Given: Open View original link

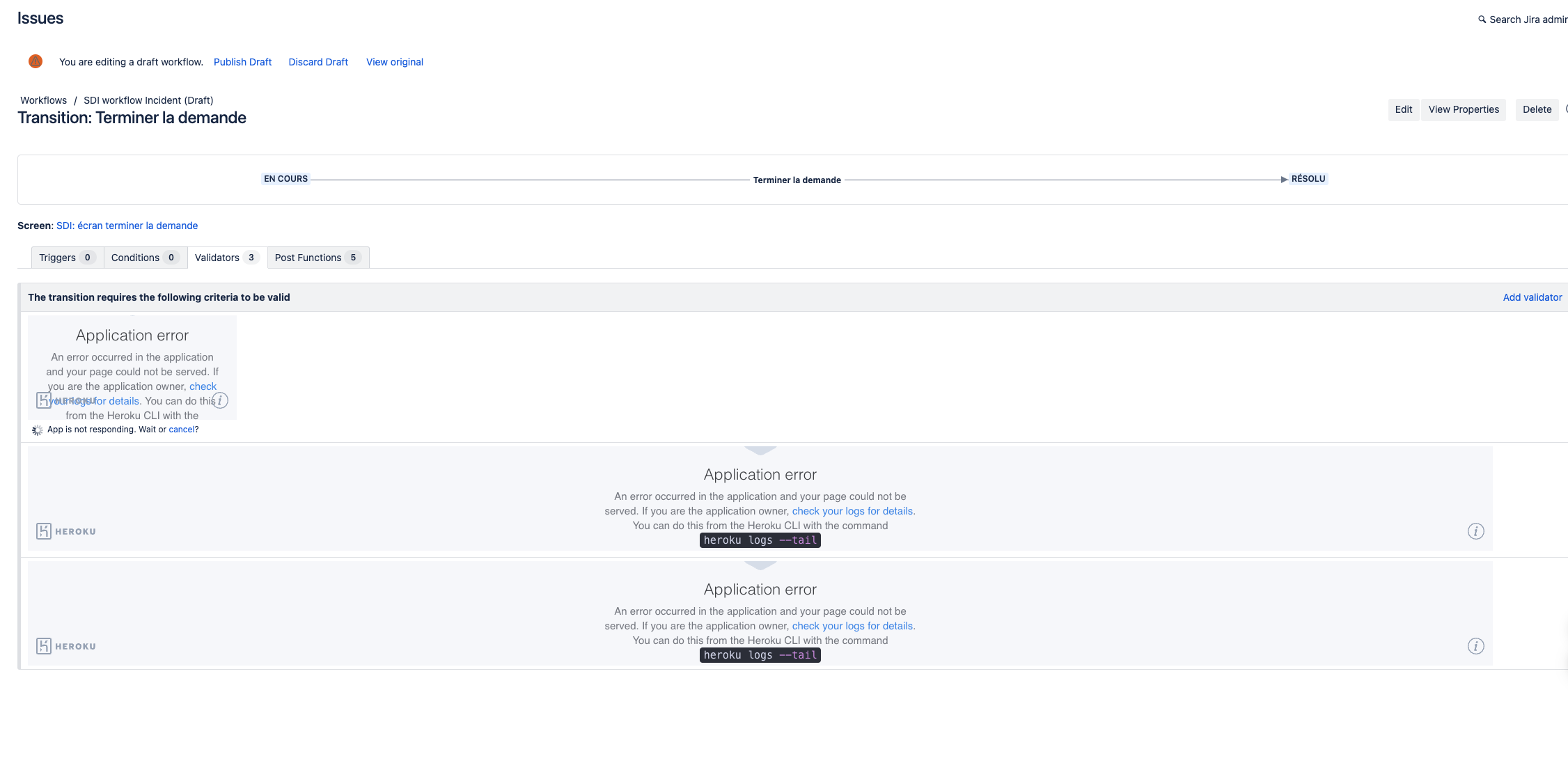Looking at the screenshot, I should click(395, 62).
